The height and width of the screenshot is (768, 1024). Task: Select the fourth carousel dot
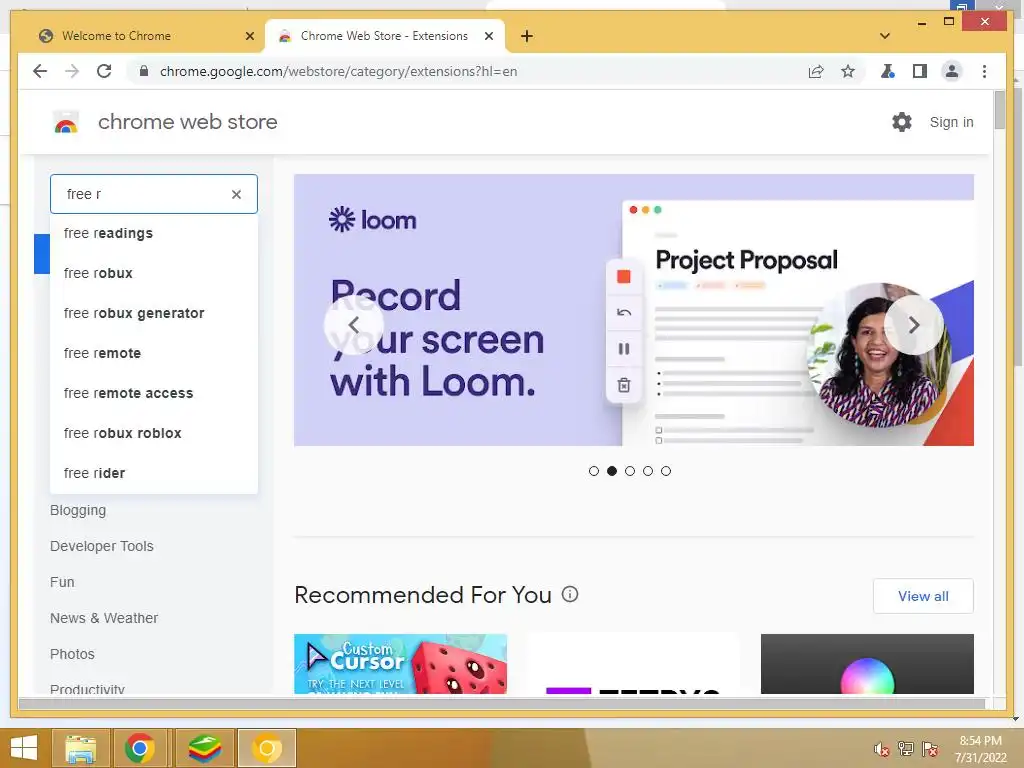click(x=648, y=471)
